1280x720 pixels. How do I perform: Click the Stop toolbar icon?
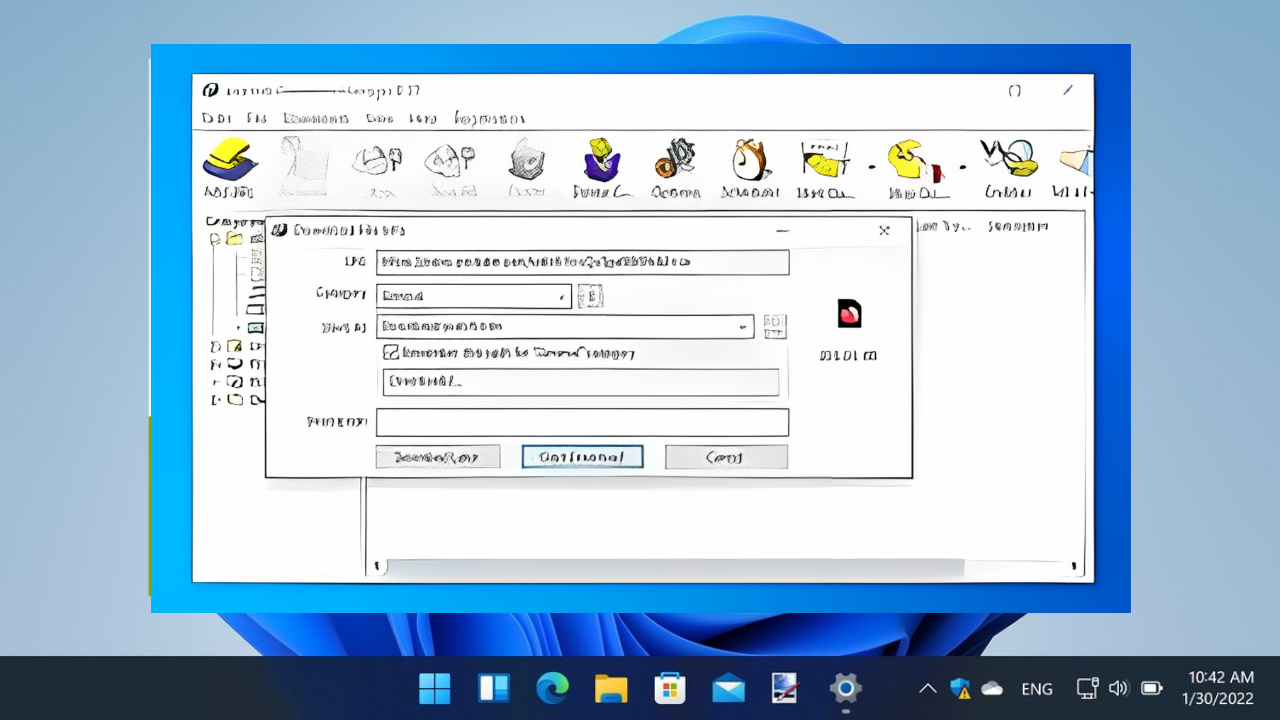[x=378, y=167]
